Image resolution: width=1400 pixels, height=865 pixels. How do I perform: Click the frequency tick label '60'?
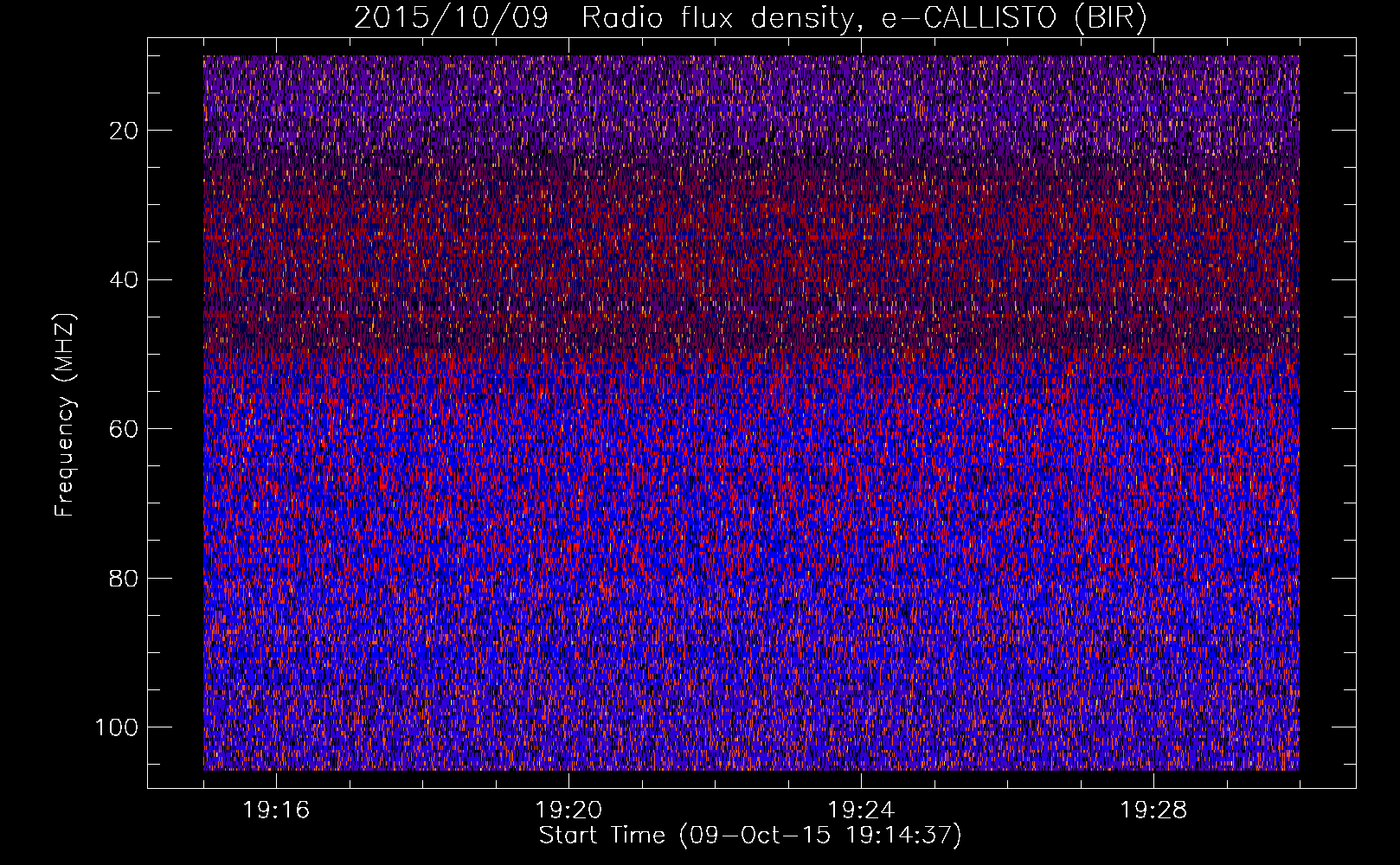pyautogui.click(x=125, y=429)
